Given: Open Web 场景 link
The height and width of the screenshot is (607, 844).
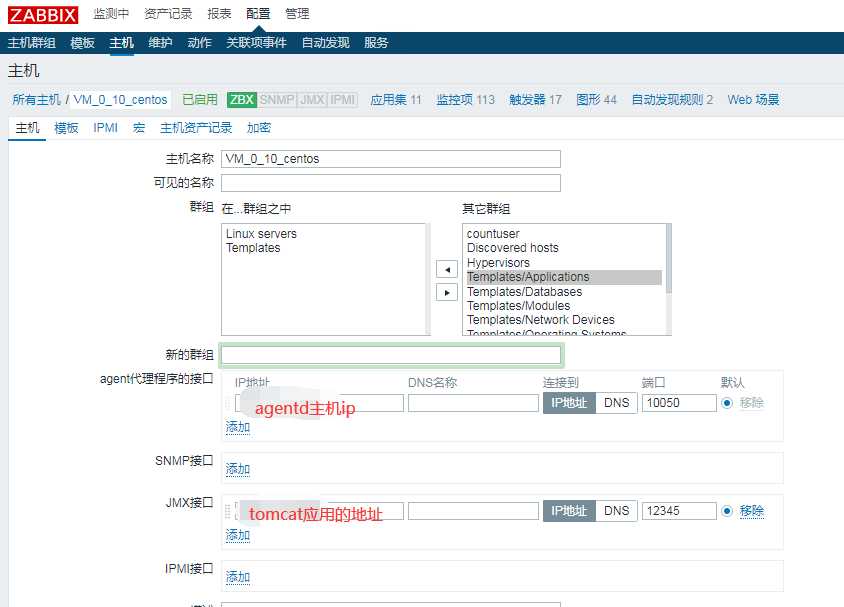Looking at the screenshot, I should point(753,100).
